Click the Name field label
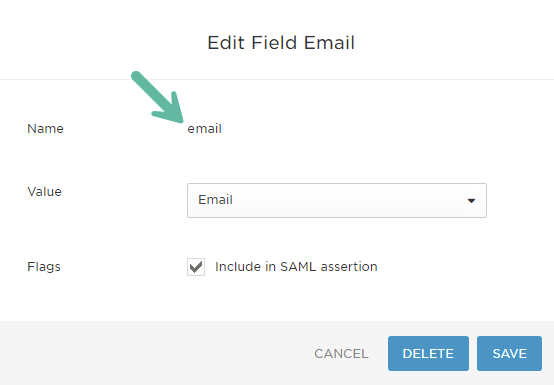 (x=45, y=129)
